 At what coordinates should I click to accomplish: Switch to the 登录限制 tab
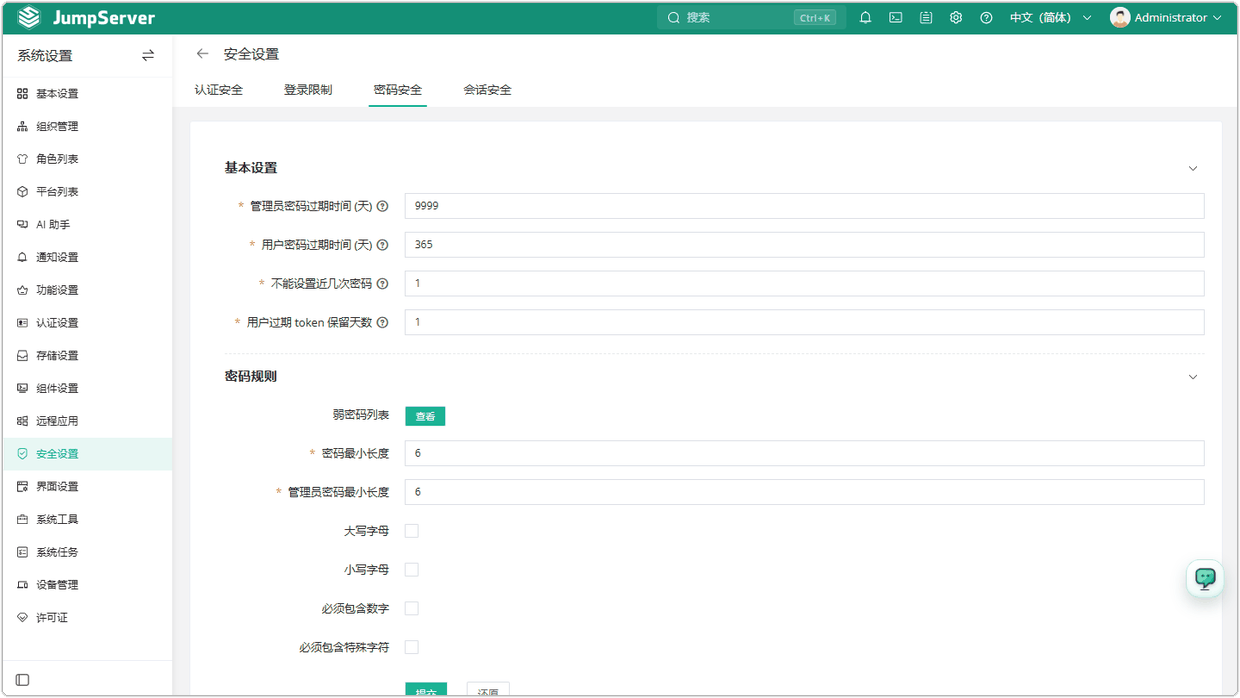click(308, 90)
